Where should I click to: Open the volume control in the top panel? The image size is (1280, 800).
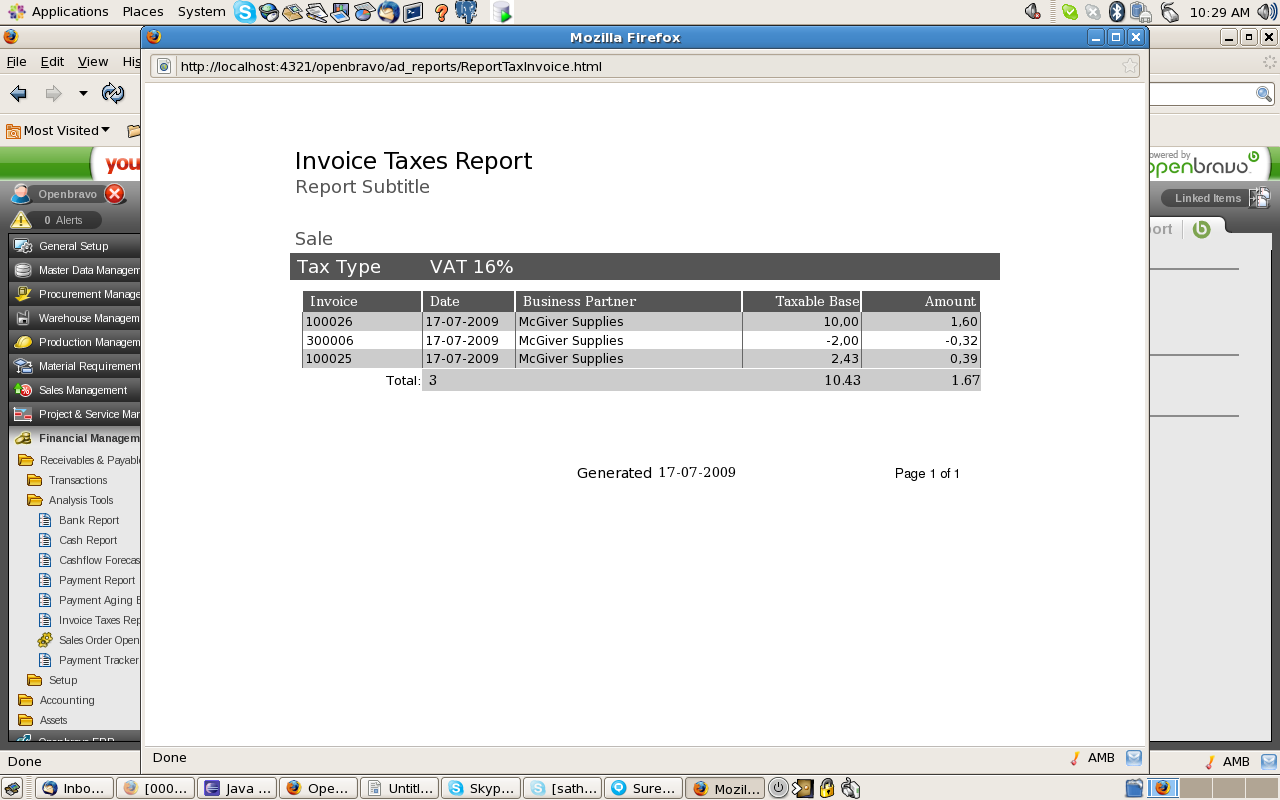(1267, 12)
